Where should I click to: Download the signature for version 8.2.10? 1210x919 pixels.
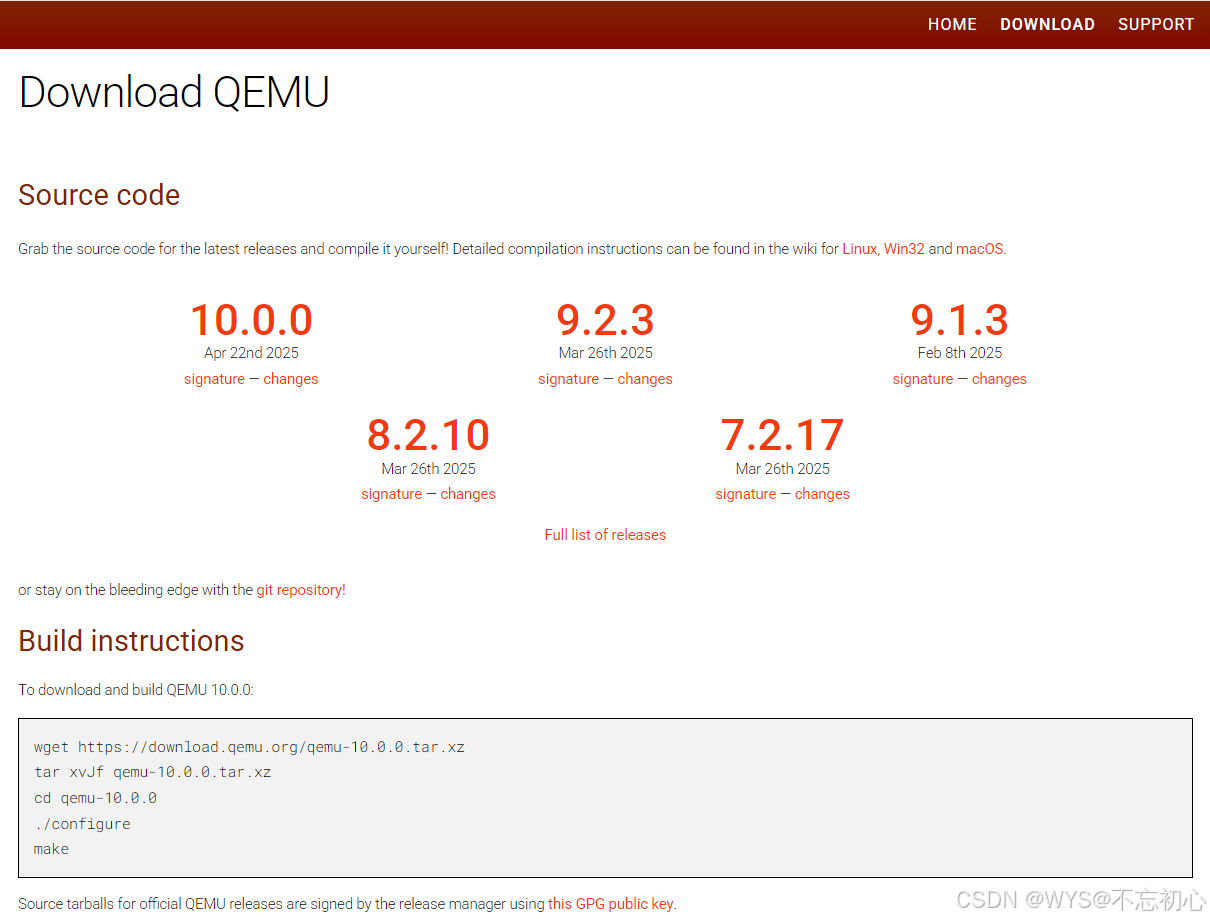pyautogui.click(x=391, y=493)
